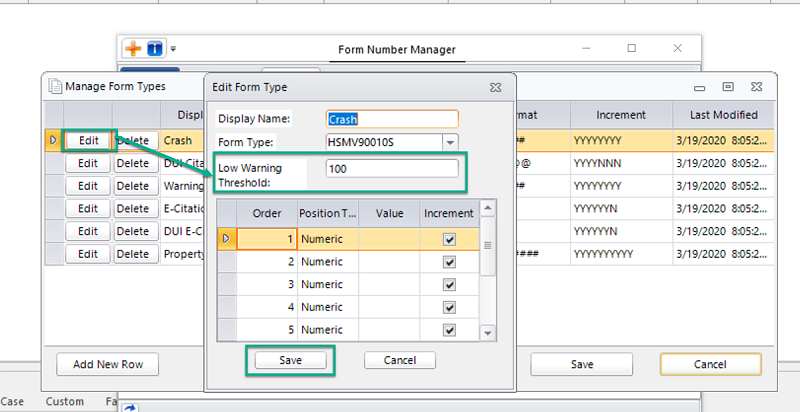
Task: Restore the Manage Form Types window
Action: [x=728, y=87]
